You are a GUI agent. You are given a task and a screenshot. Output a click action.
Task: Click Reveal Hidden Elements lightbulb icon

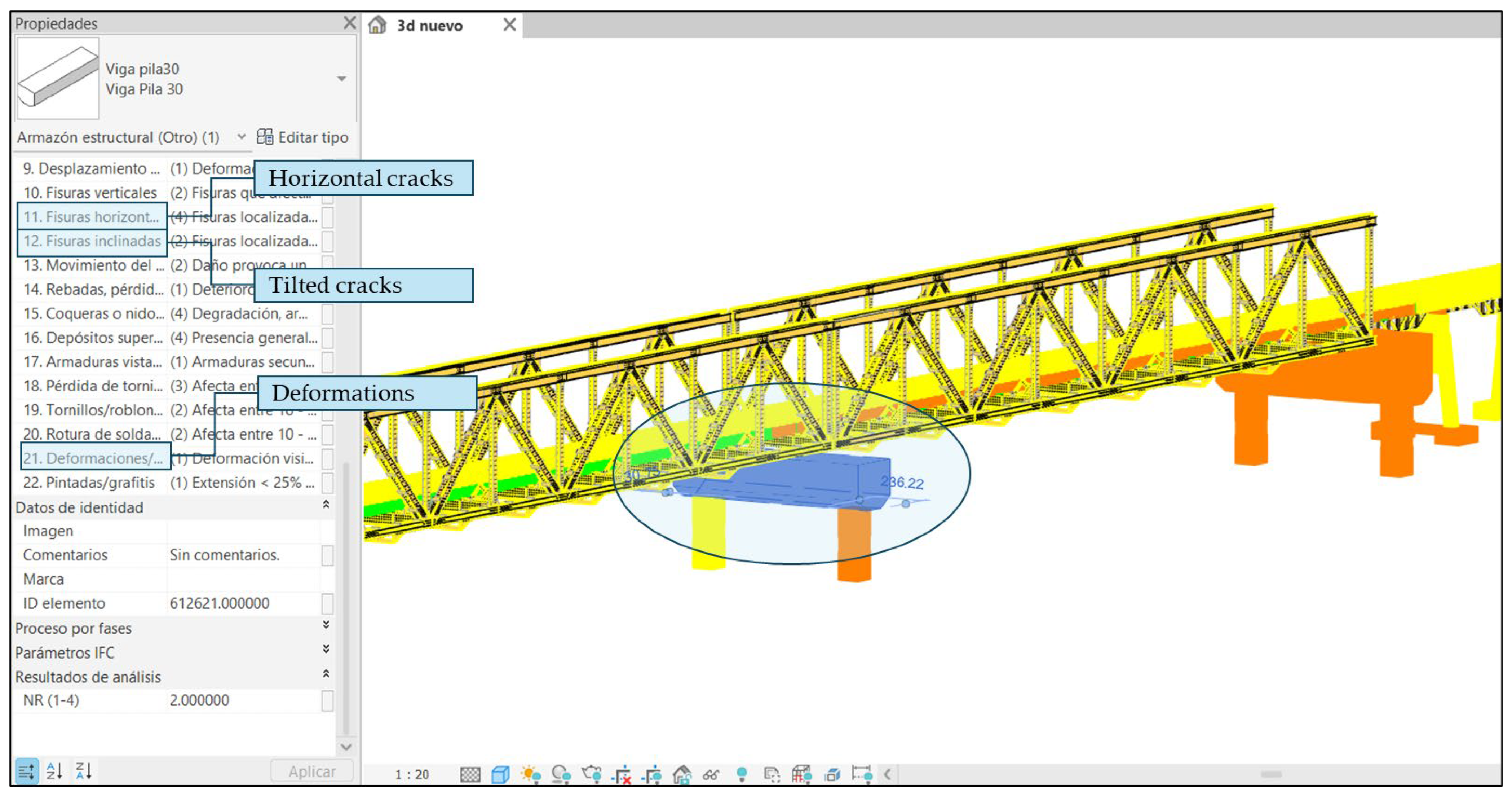click(741, 775)
